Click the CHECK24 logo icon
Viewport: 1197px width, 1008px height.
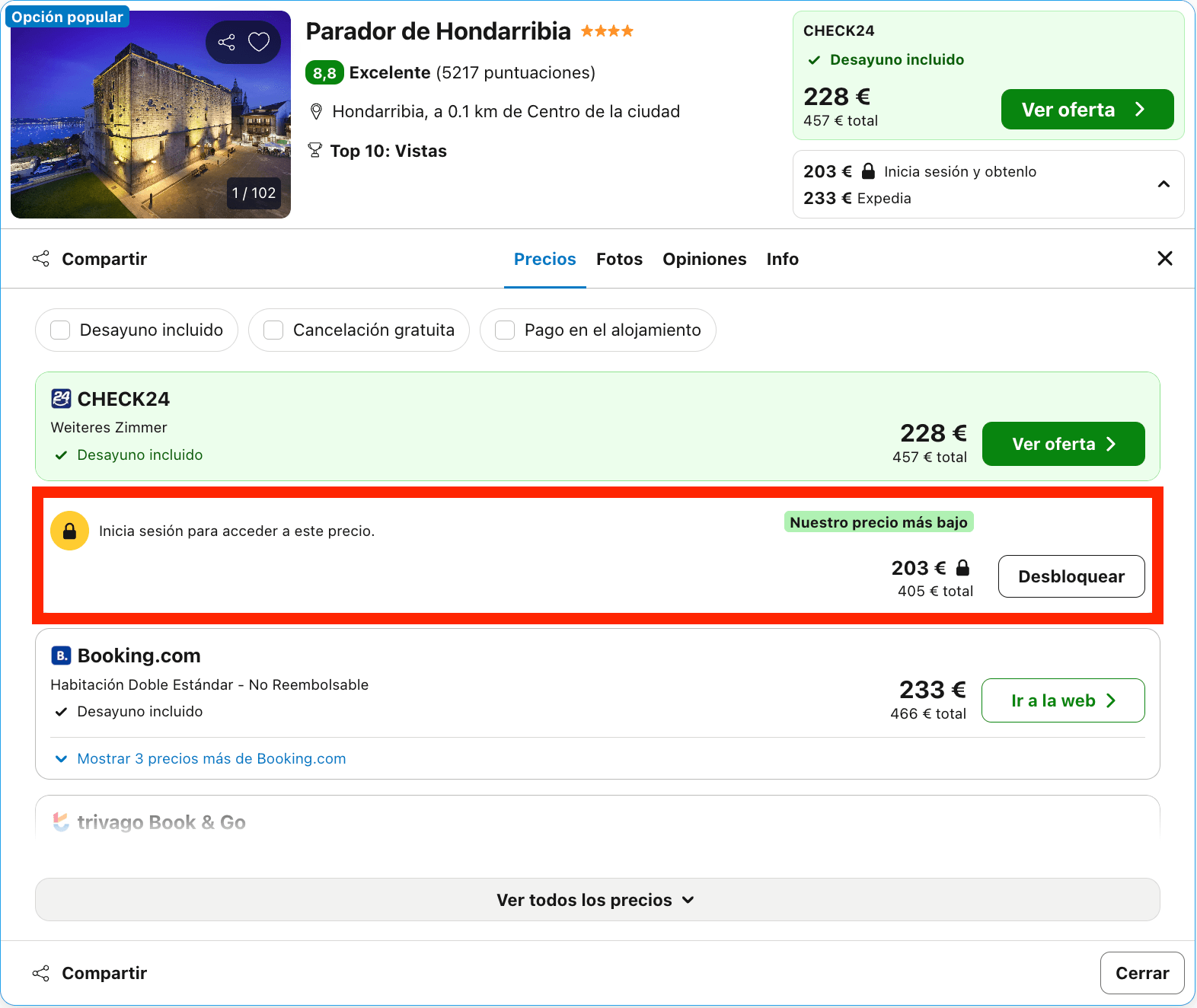coord(61,399)
